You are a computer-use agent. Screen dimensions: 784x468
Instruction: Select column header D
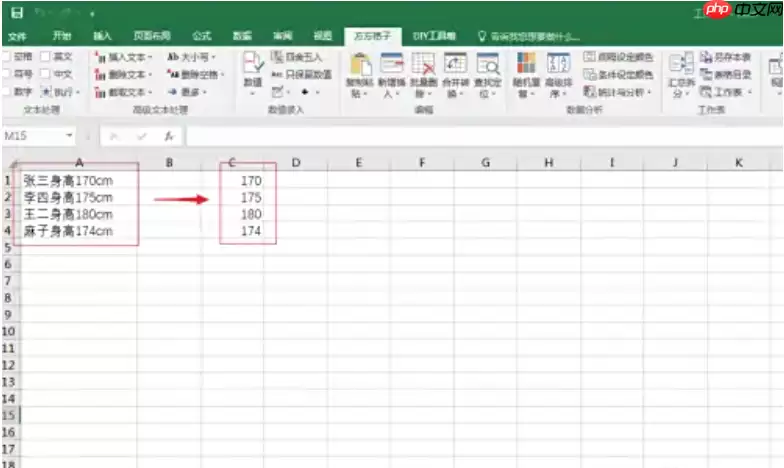tap(296, 163)
